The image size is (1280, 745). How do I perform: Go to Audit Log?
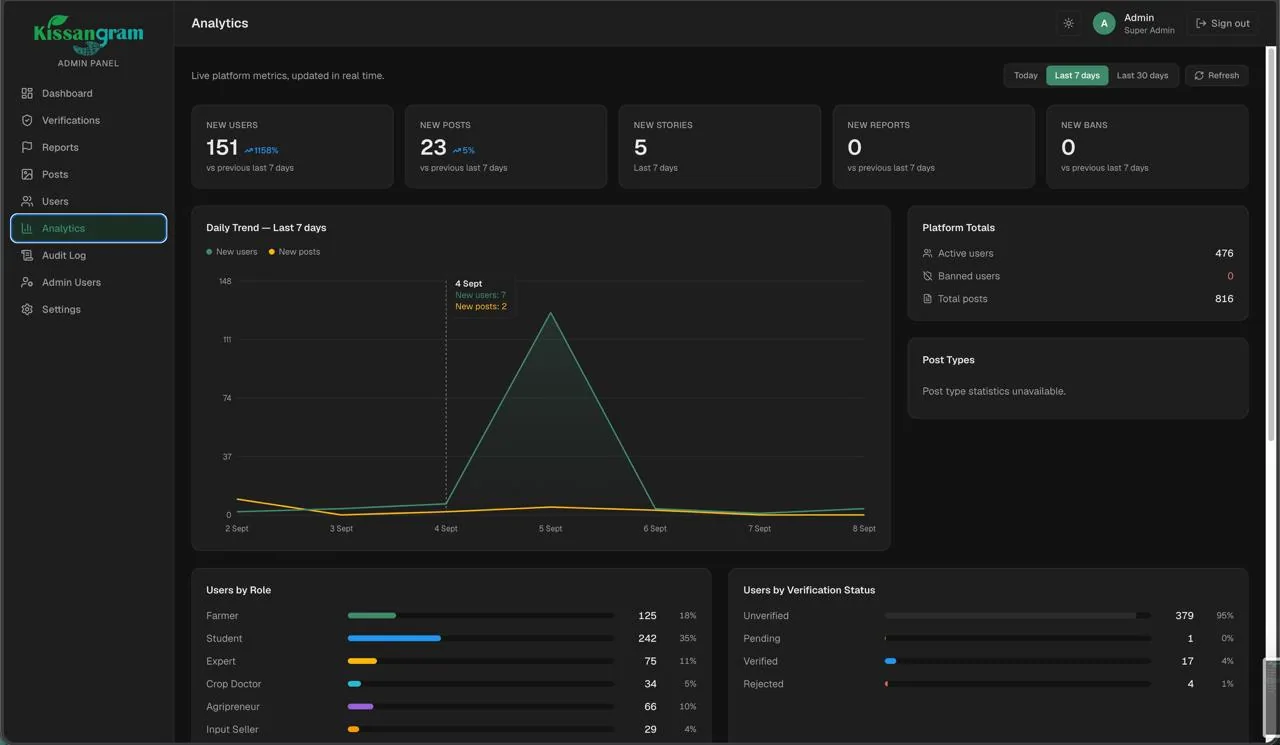tap(88, 255)
